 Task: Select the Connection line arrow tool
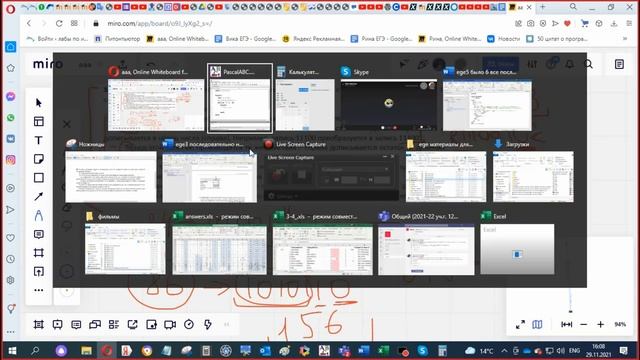tap(39, 196)
